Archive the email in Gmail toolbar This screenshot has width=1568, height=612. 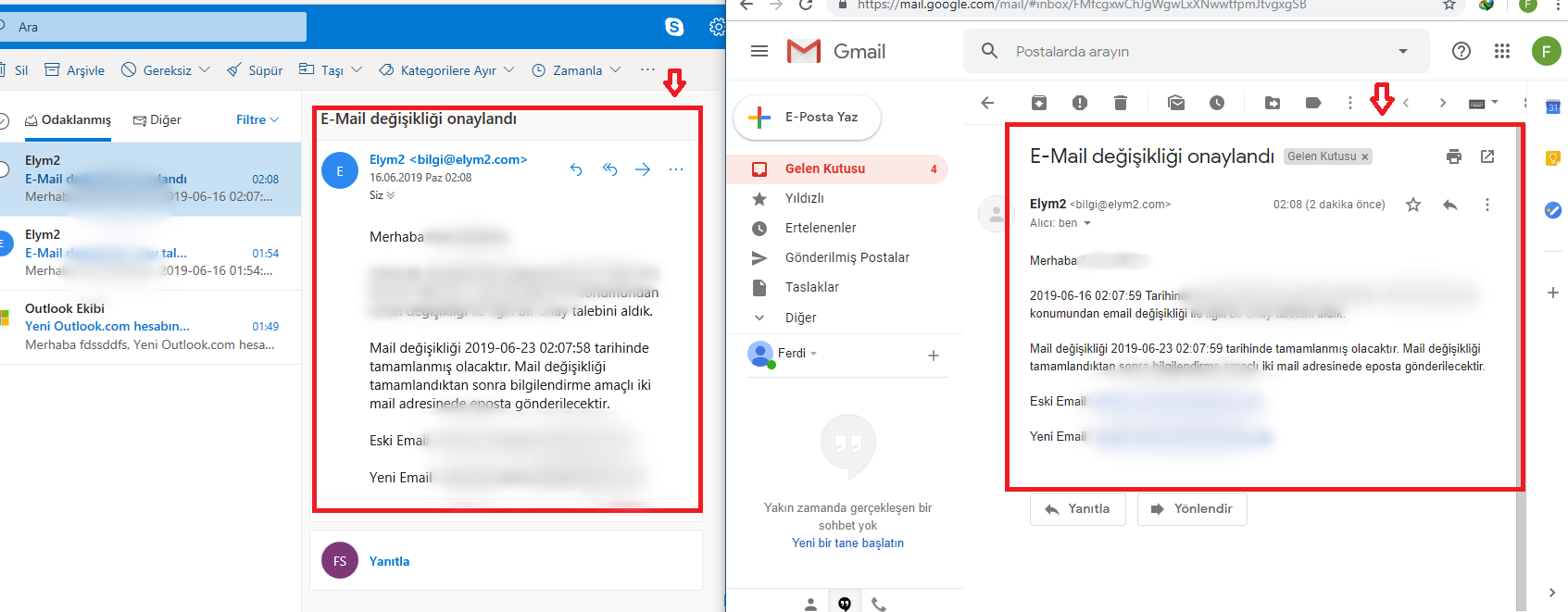pos(1039,103)
